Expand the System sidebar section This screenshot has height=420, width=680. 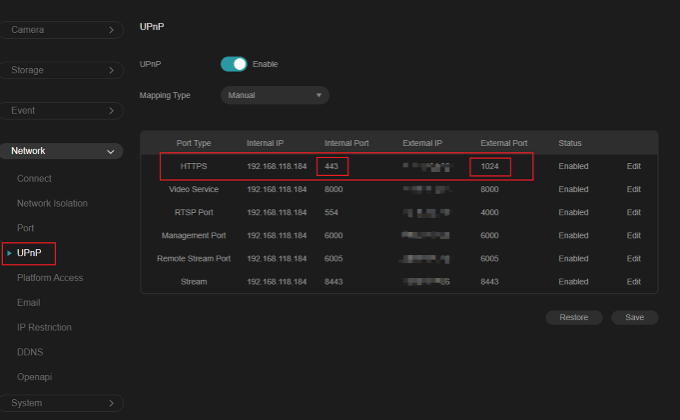(62, 403)
